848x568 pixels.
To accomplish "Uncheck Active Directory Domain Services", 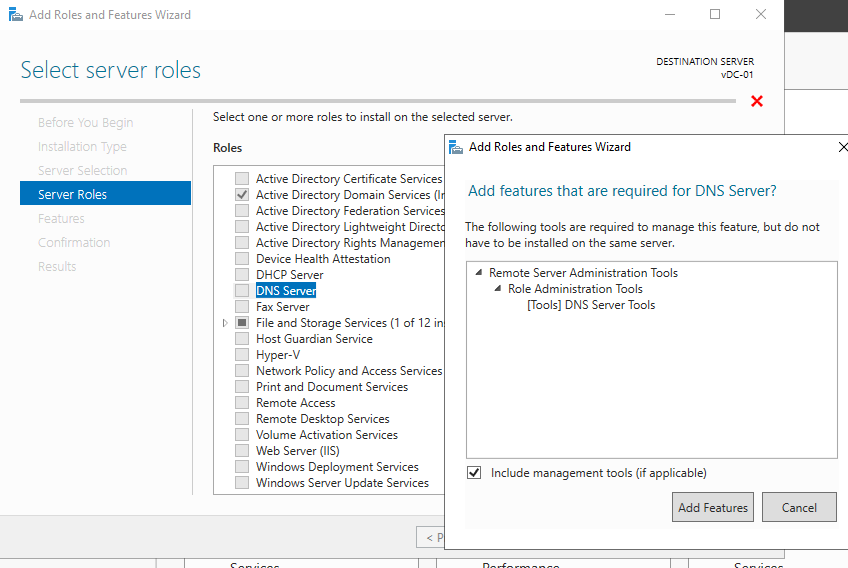I will point(242,195).
